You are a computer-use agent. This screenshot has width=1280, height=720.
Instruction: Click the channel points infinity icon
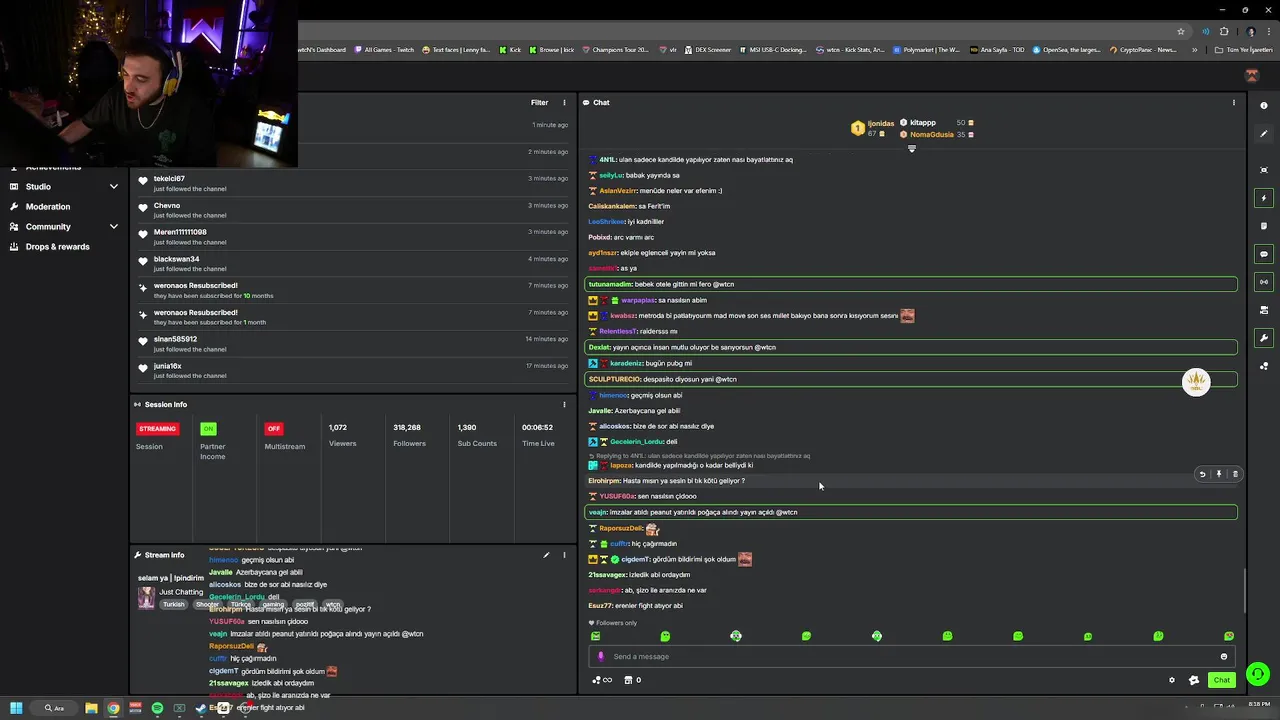[x=602, y=680]
